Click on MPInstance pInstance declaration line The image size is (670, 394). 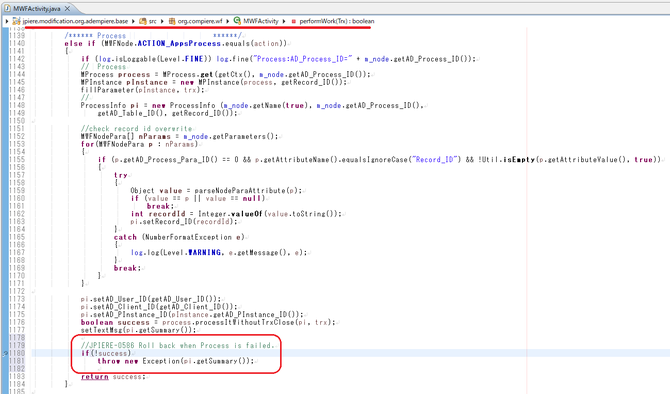[x=214, y=82]
